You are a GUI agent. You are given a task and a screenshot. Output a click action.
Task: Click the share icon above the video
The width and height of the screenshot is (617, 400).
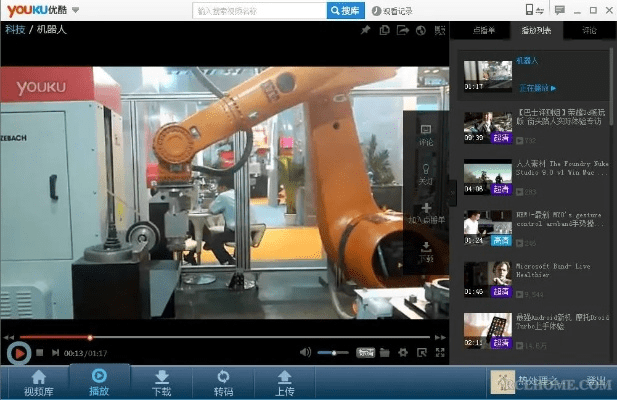(402, 30)
